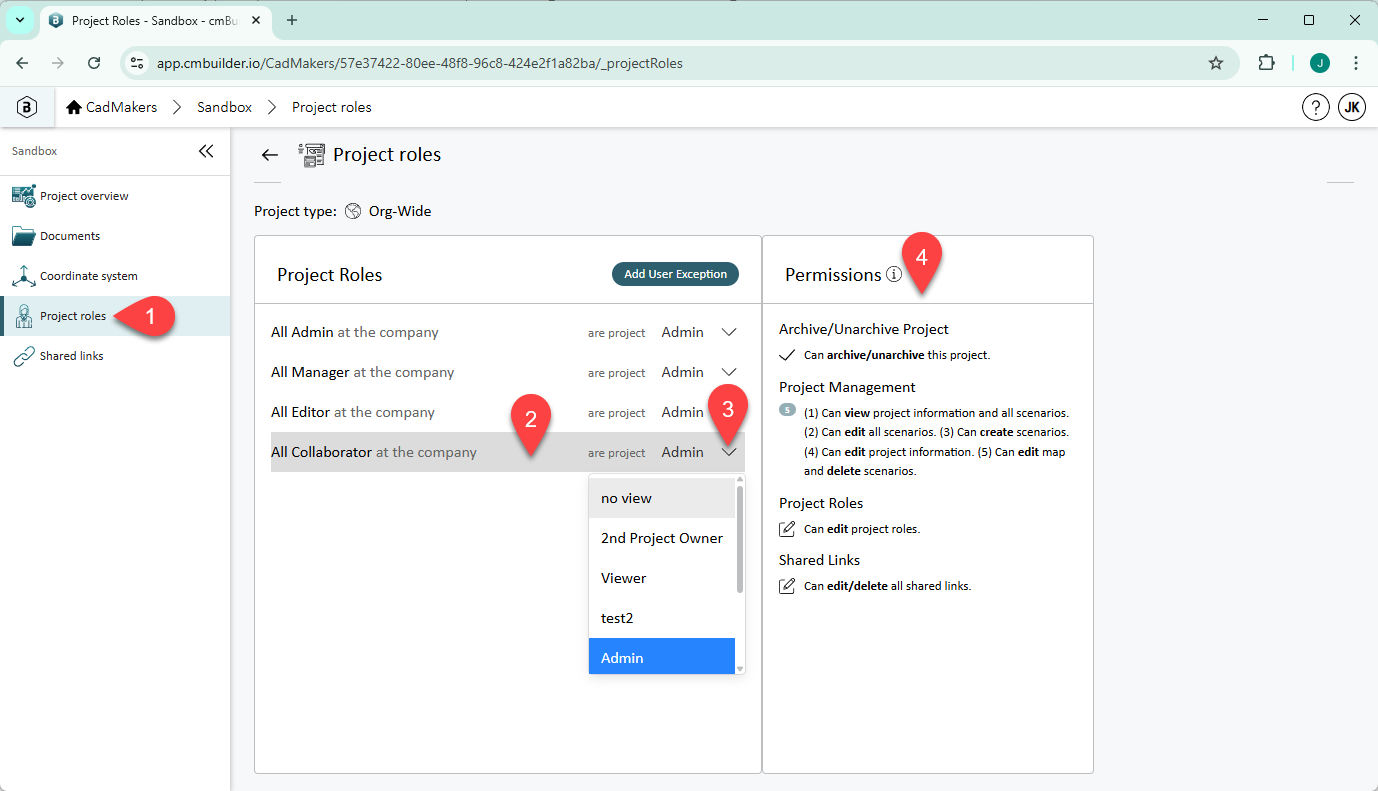Click the Shared links chain icon
1378x791 pixels.
point(24,356)
